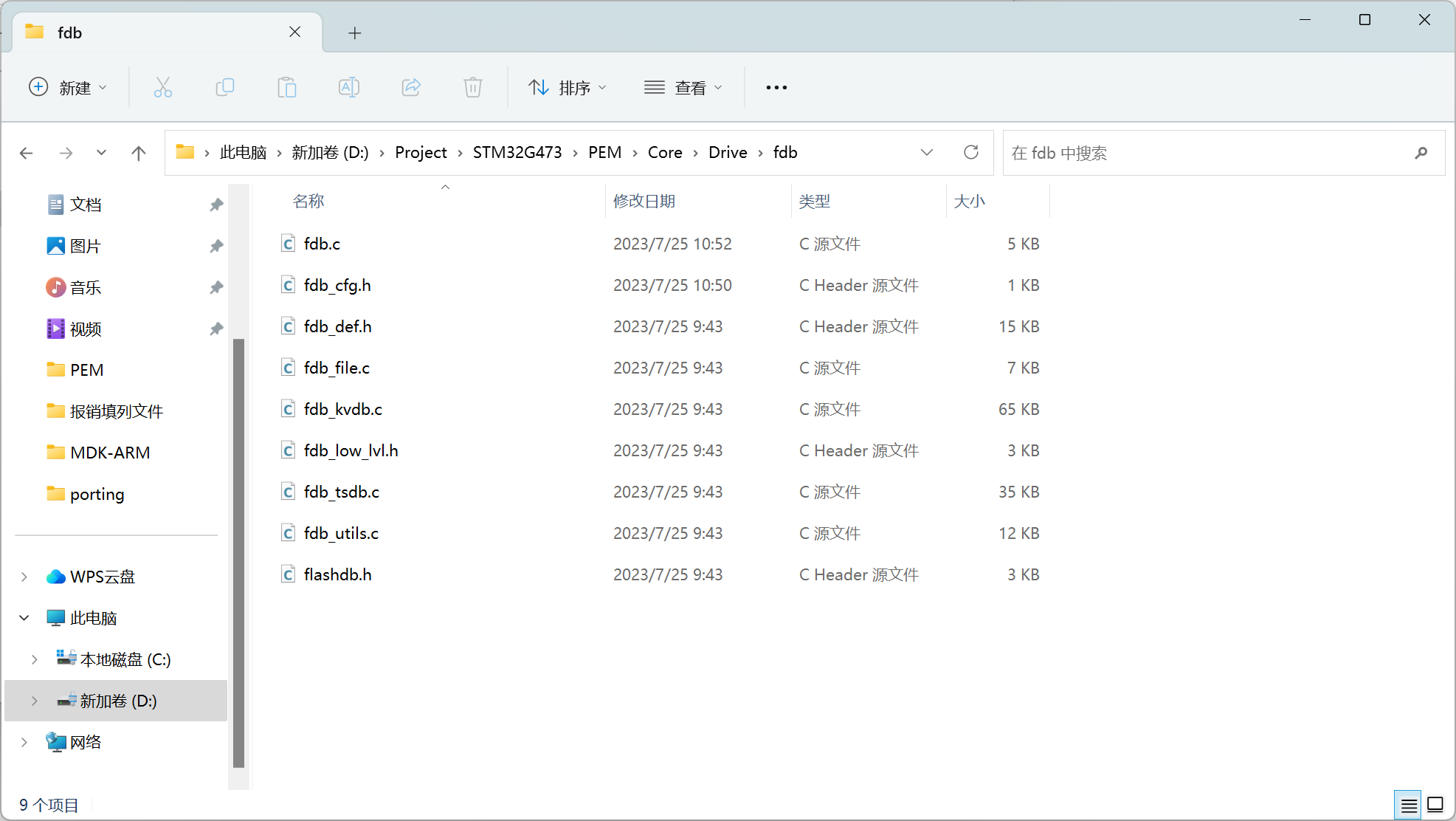Open the 排序 sort dropdown
Screen dimensions: 1456x821
point(567,88)
